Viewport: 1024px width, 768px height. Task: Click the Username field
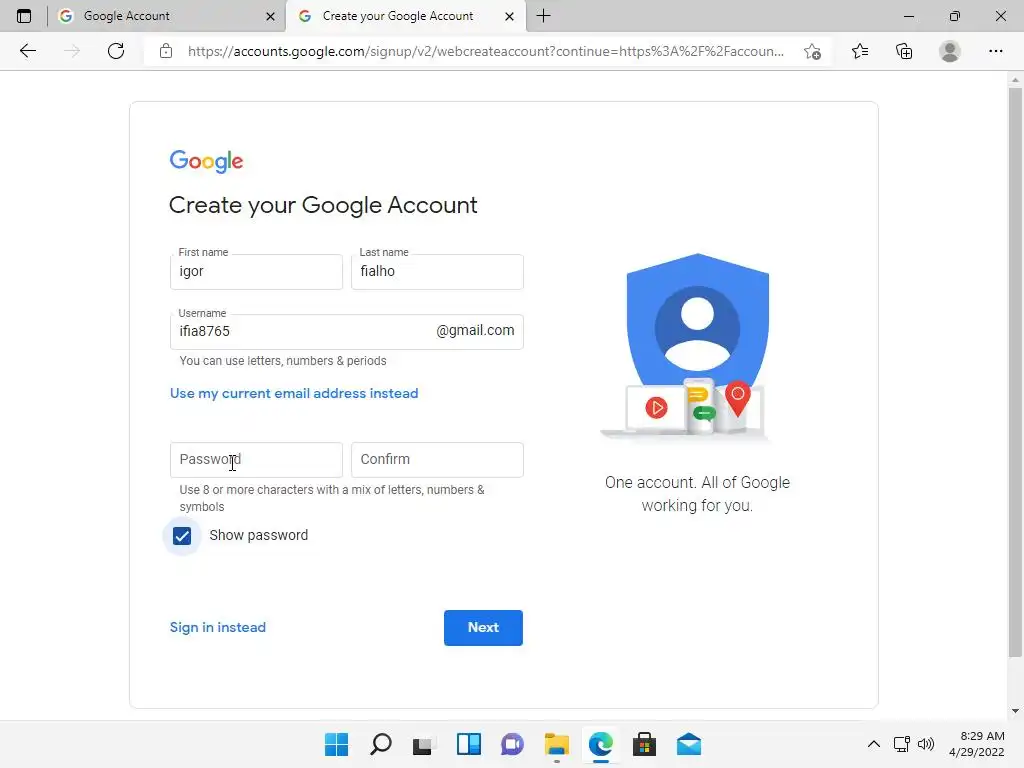[x=347, y=332]
